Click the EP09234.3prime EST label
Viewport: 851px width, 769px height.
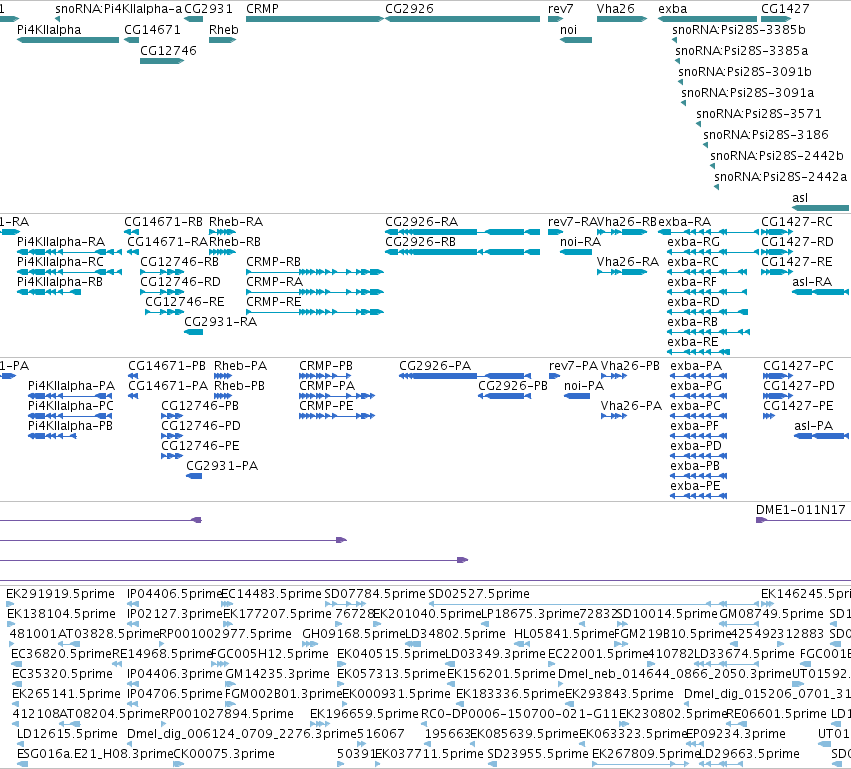click(x=736, y=734)
